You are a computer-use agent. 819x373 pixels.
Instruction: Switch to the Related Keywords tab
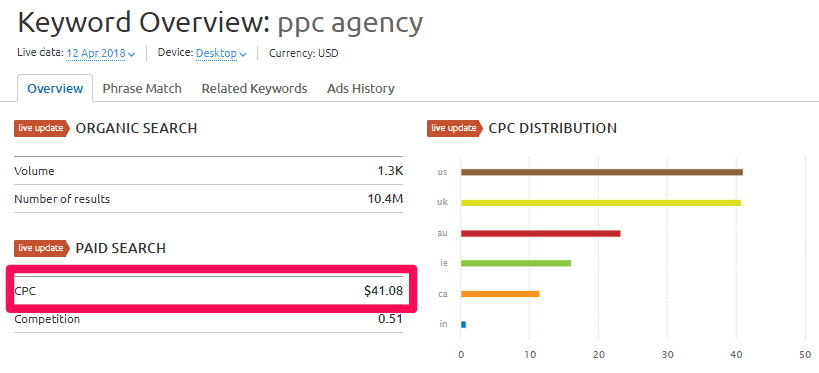tap(254, 89)
